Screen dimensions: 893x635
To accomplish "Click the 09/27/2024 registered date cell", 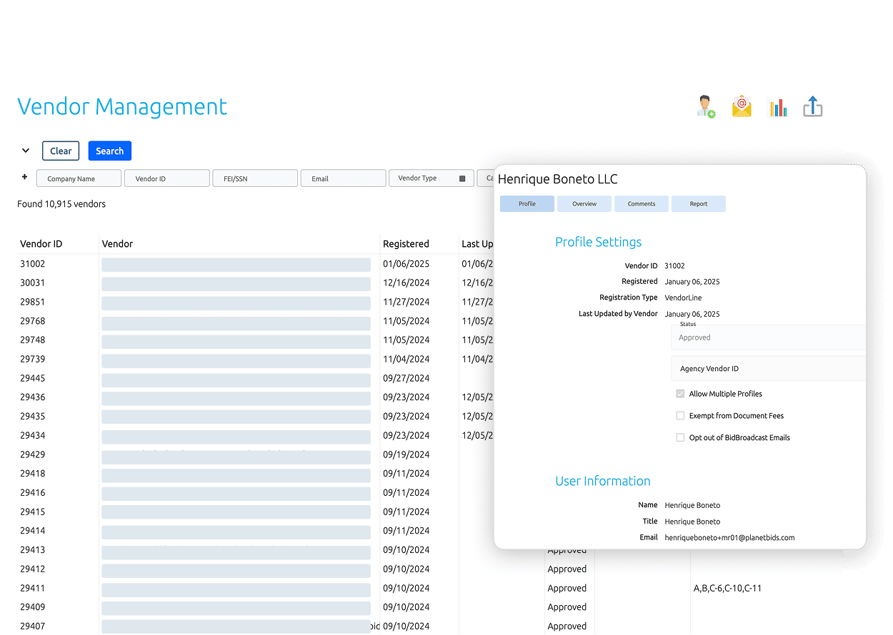I will [406, 378].
